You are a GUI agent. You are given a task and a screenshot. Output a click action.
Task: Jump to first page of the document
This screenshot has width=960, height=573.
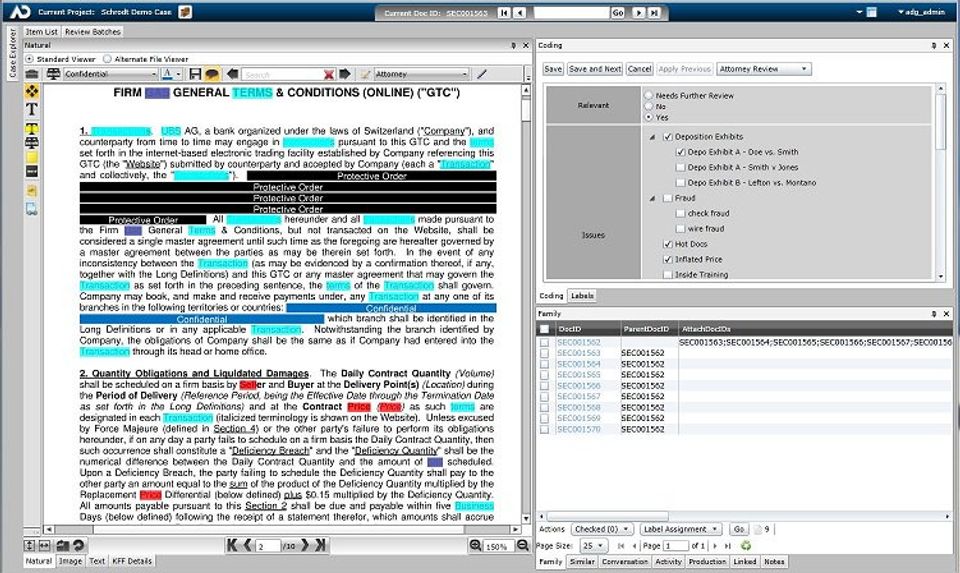[x=232, y=545]
